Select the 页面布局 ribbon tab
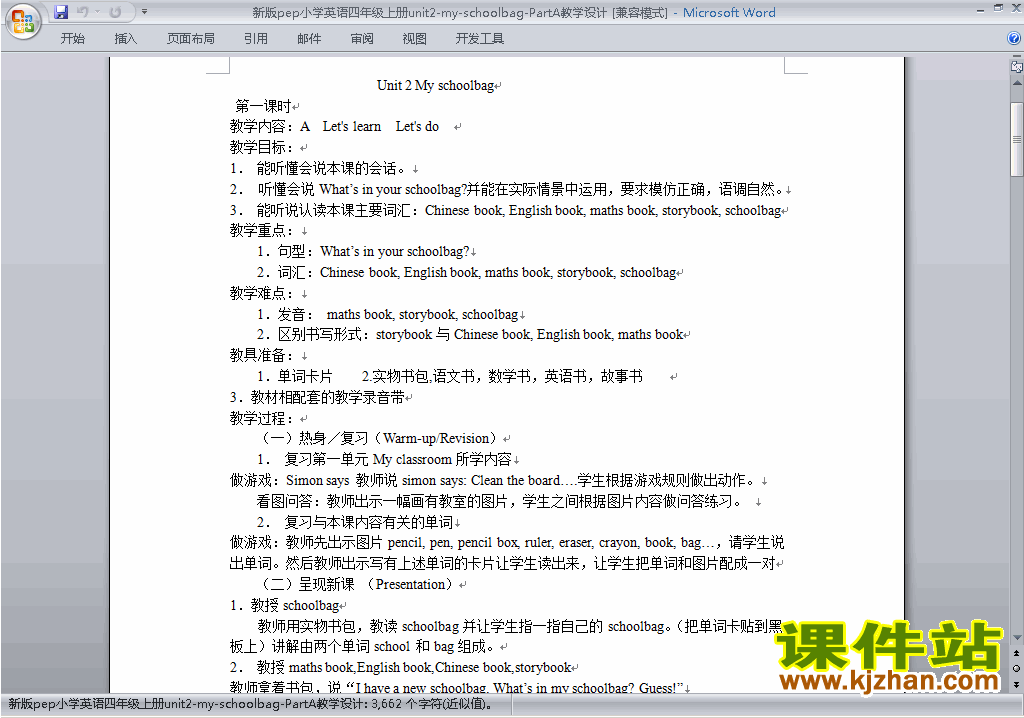 click(190, 39)
